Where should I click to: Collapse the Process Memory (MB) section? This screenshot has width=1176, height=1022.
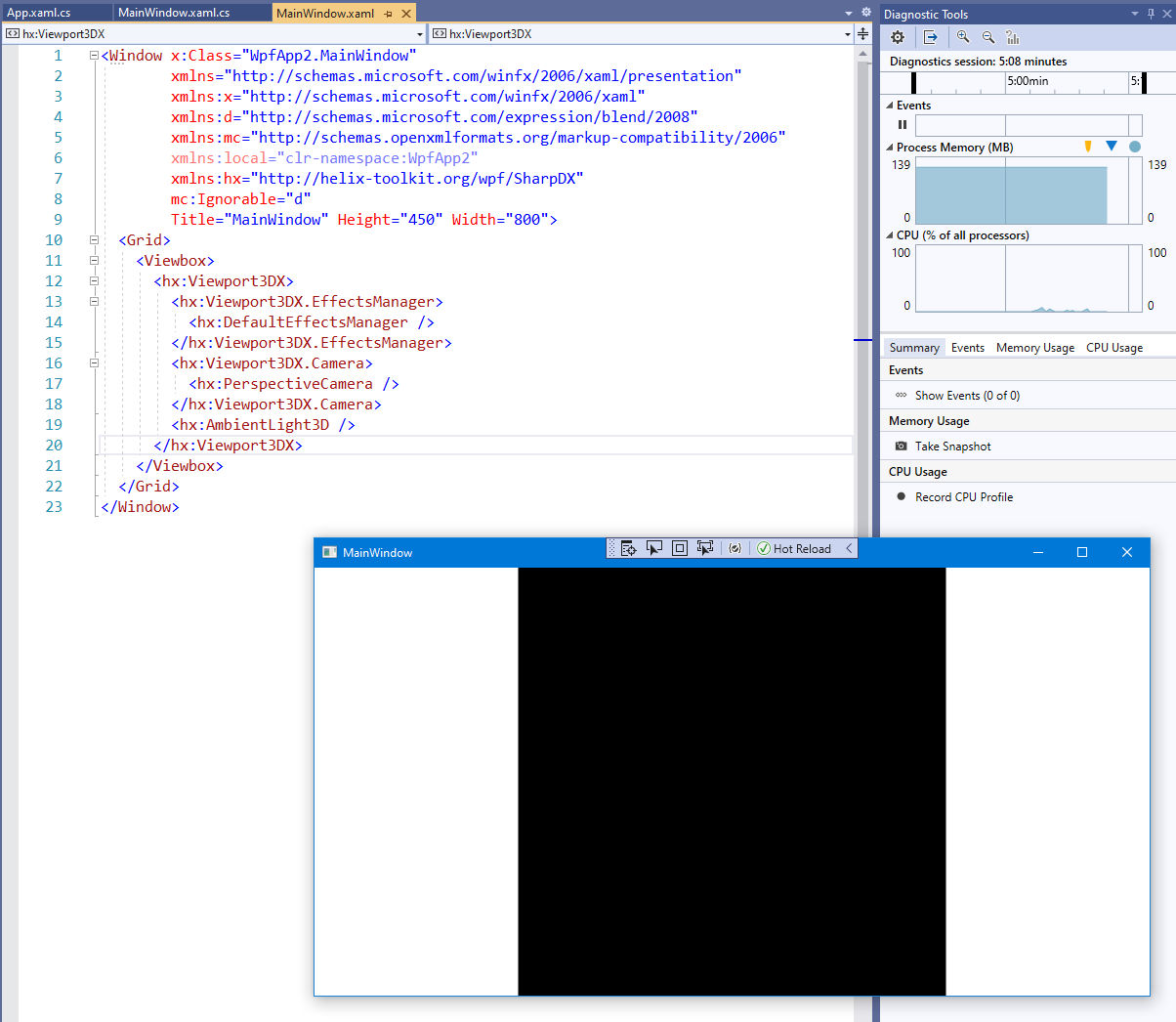(x=889, y=147)
